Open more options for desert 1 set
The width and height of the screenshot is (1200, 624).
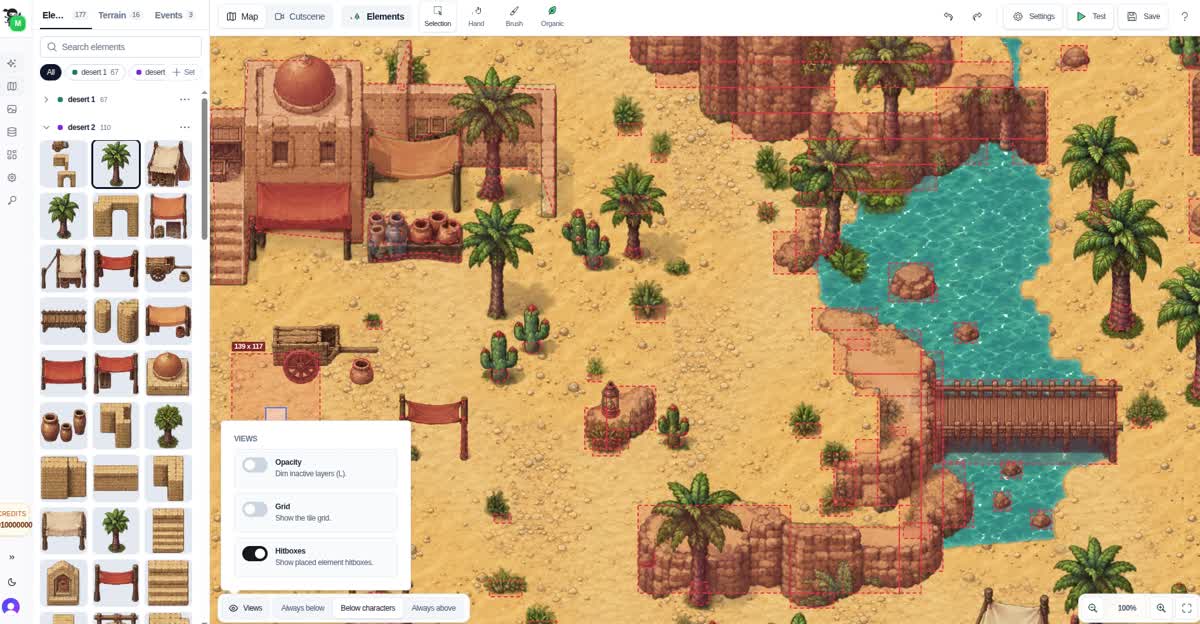coord(185,100)
